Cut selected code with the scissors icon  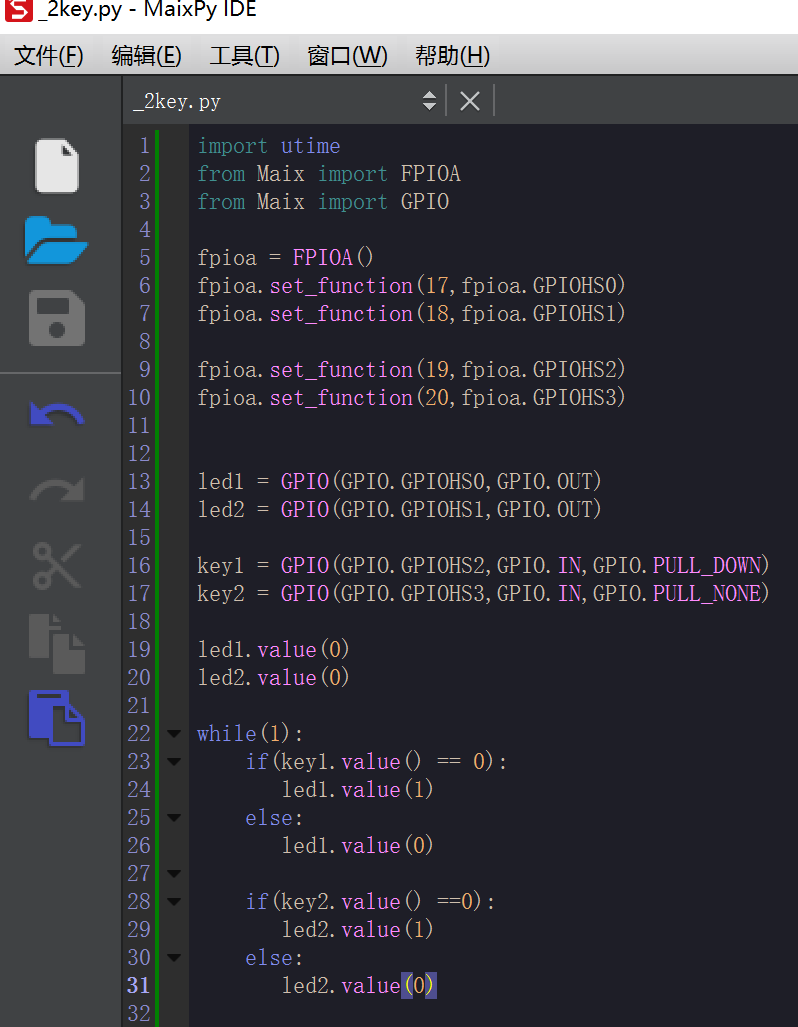57,565
